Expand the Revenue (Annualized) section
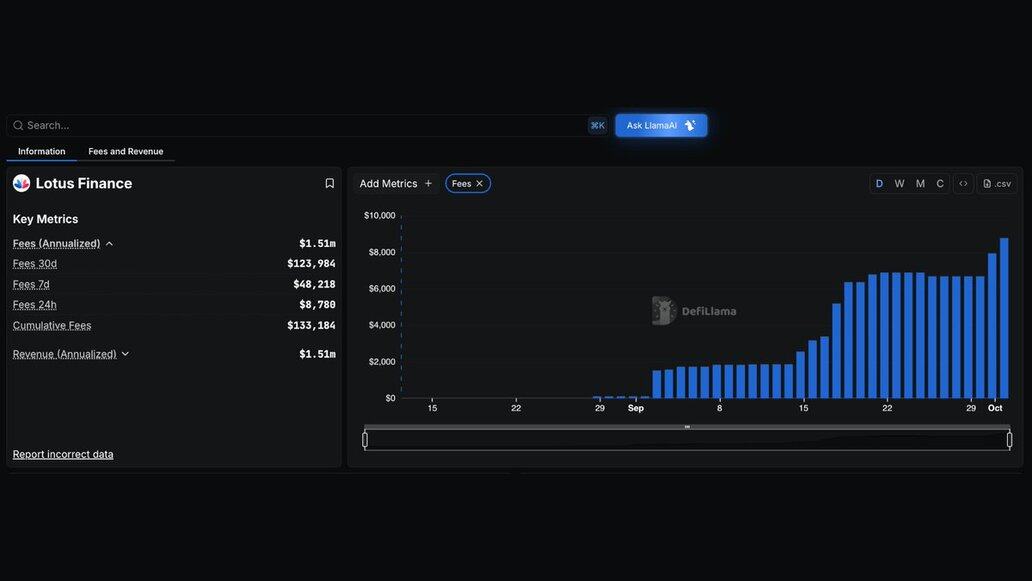Screen dimensions: 1032x581 point(125,354)
